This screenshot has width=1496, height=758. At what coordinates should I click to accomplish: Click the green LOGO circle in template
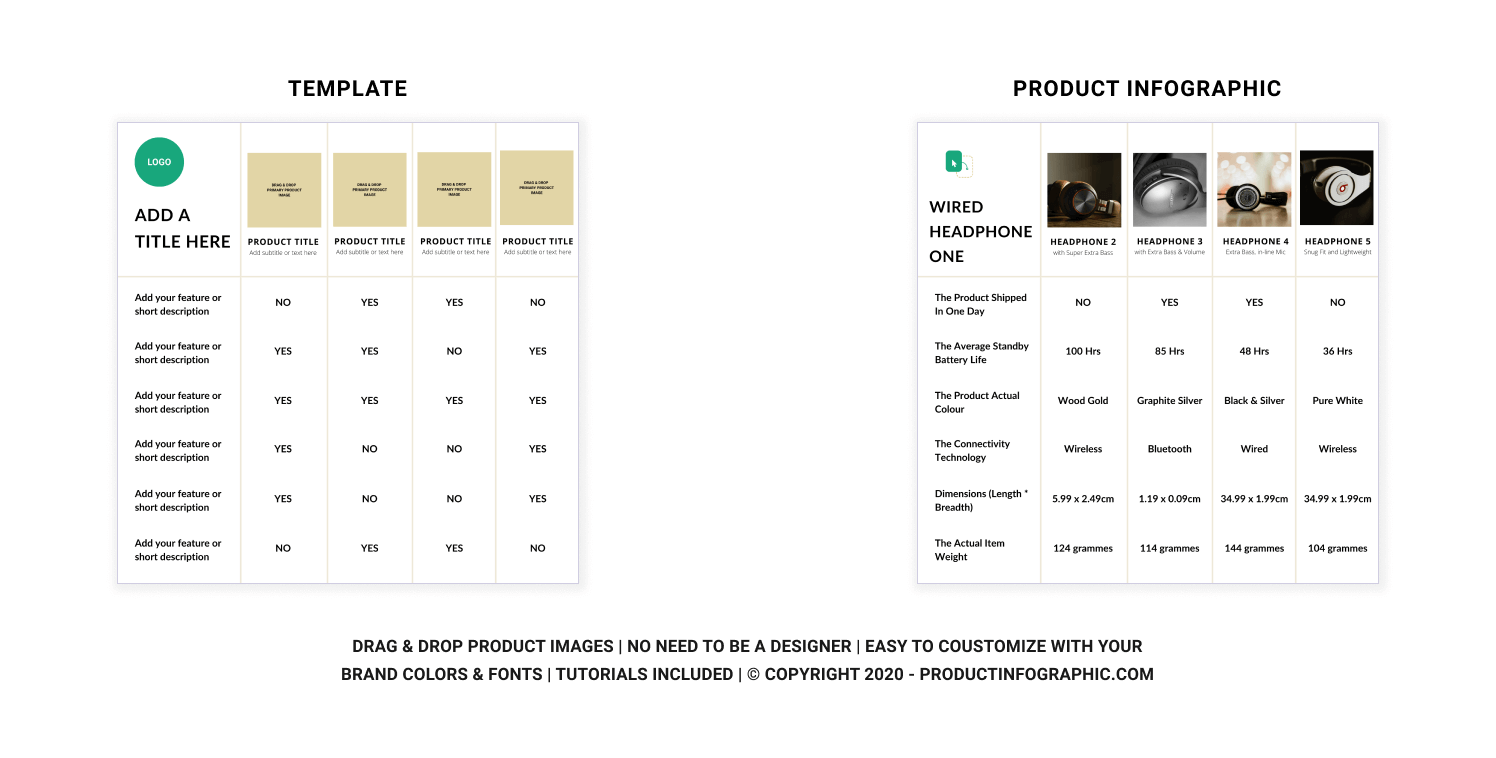159,162
